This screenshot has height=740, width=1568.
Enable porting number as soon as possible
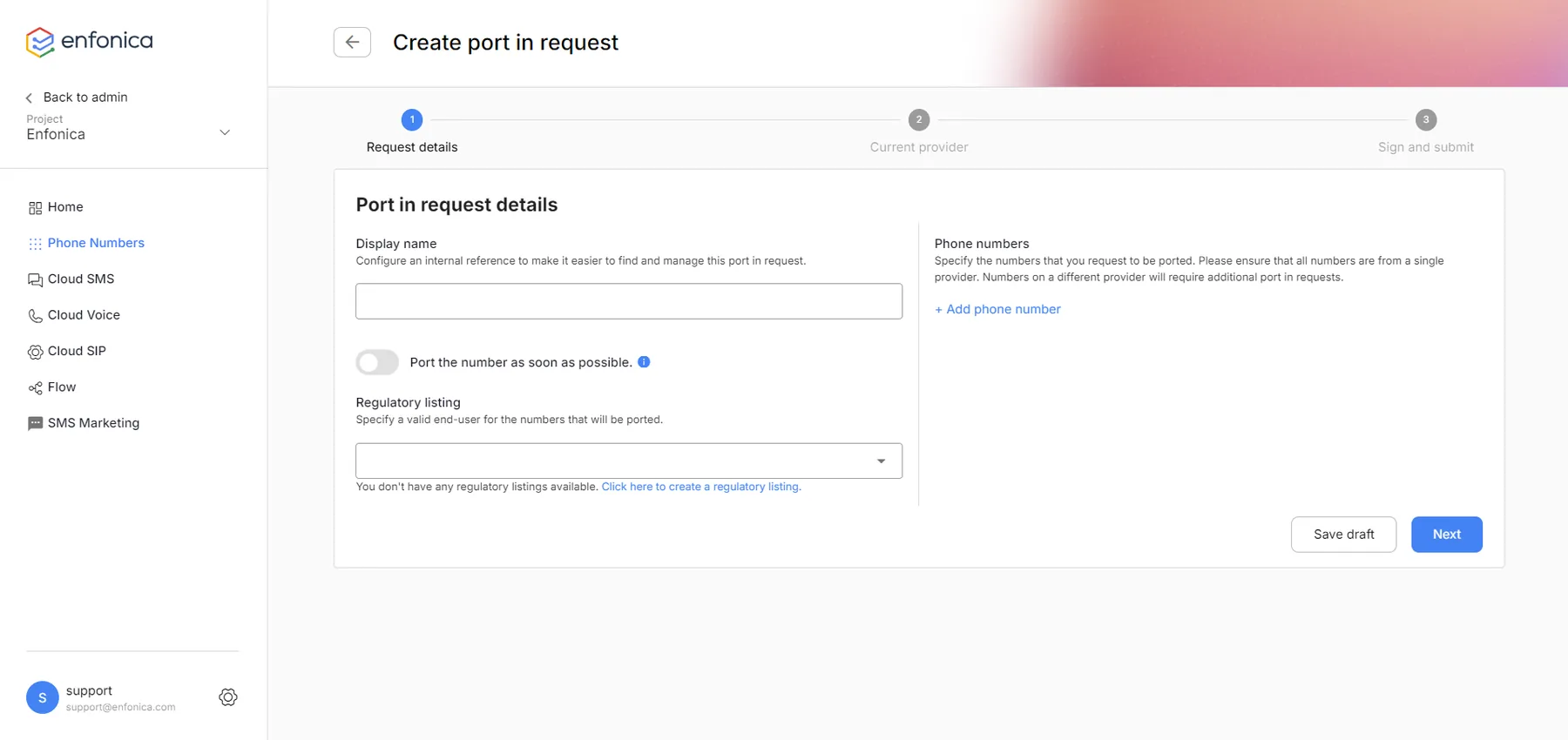(x=377, y=362)
